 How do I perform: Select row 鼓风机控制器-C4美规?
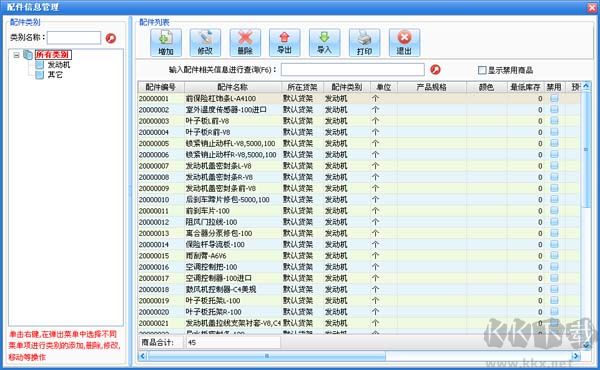pos(359,289)
